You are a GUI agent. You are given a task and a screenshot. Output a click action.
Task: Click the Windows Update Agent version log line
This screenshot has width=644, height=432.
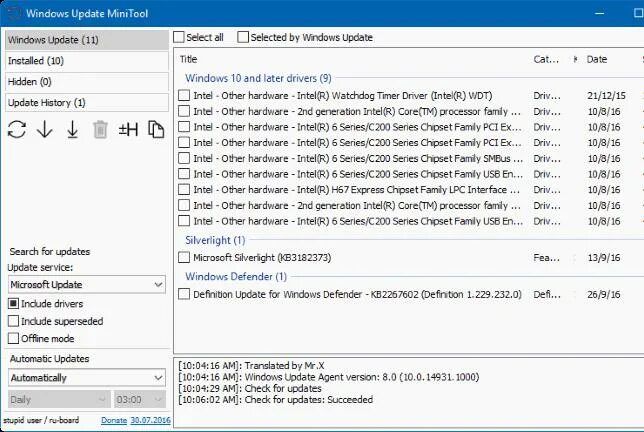coord(328,377)
